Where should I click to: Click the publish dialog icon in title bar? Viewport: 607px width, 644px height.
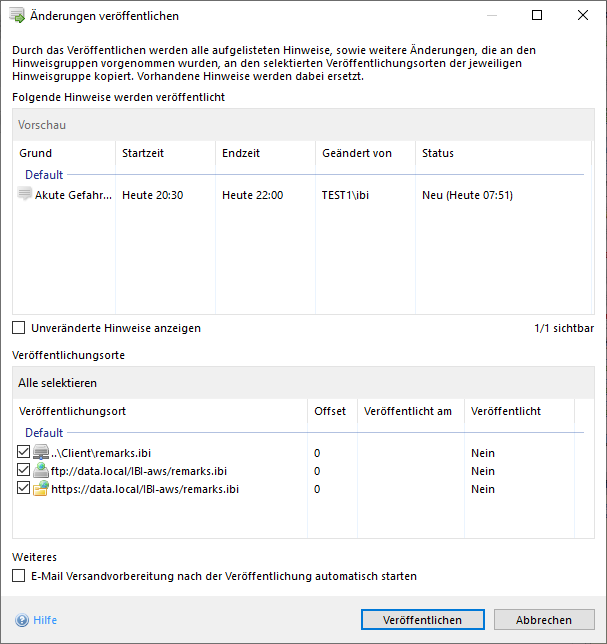coord(17,16)
